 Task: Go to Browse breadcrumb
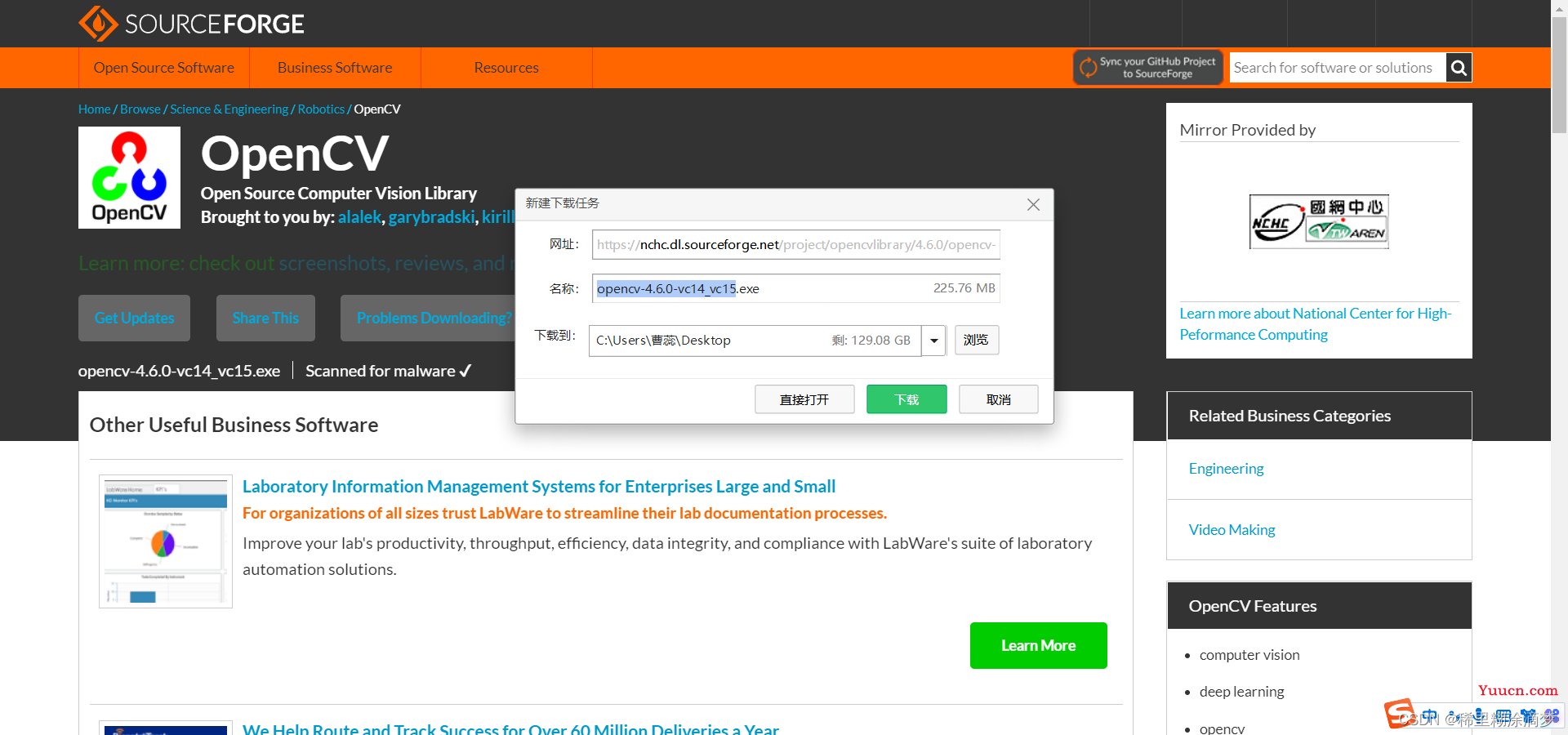[140, 109]
